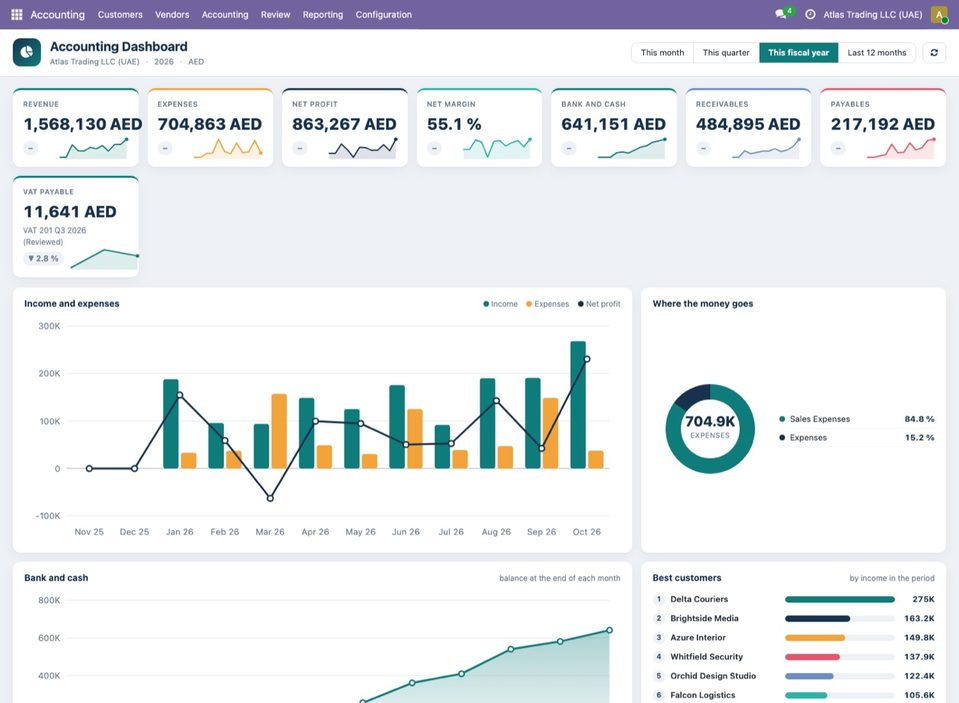Open the user avatar A

tap(939, 14)
